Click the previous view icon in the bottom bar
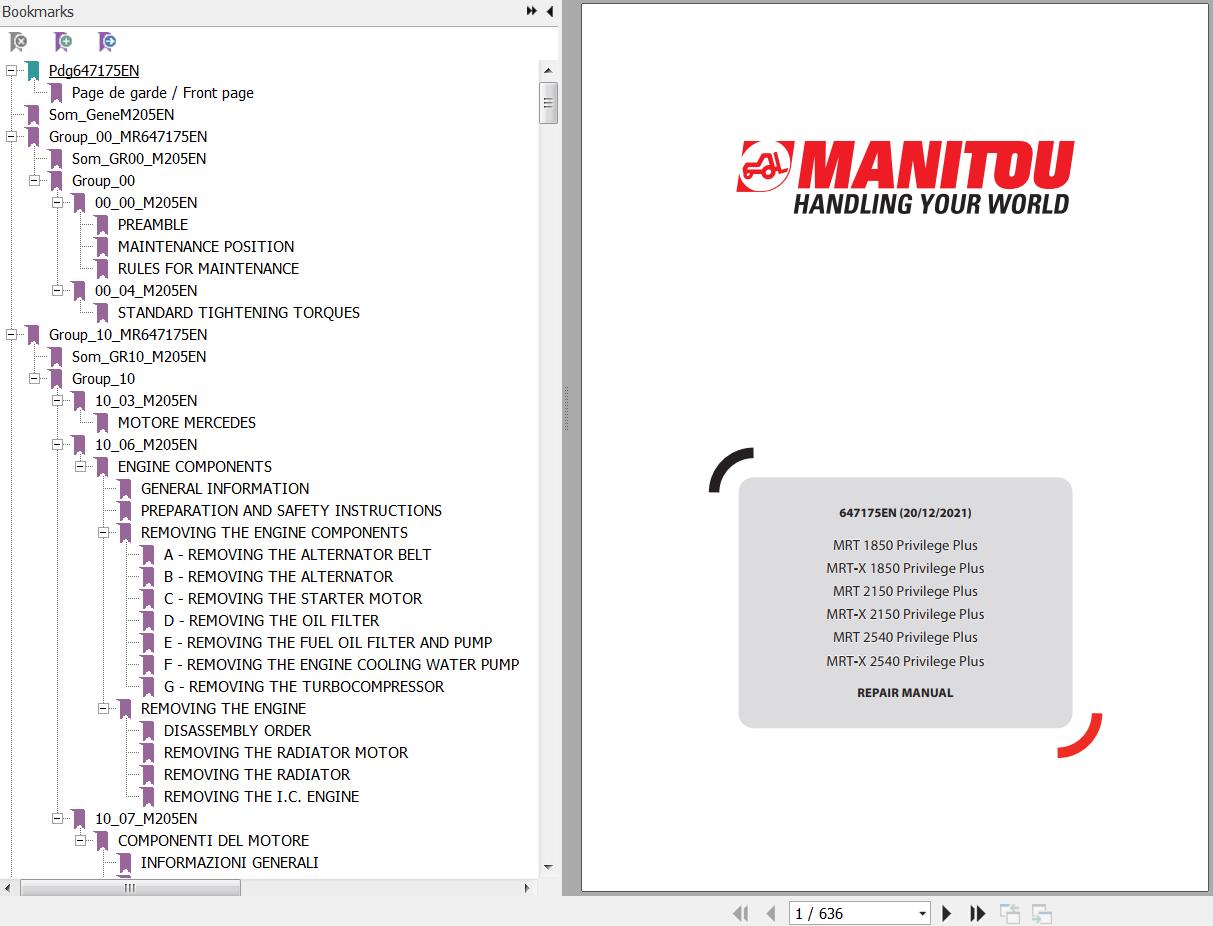 point(1010,913)
